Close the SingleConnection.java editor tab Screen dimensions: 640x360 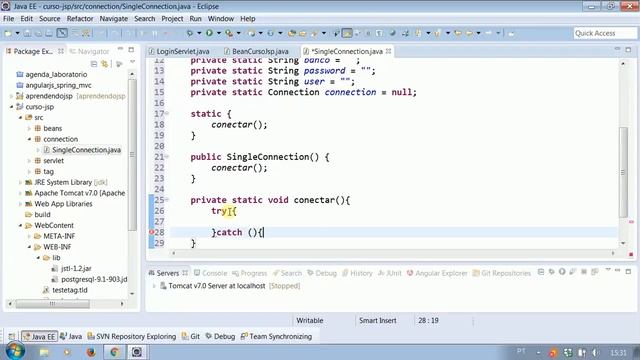[x=389, y=51]
